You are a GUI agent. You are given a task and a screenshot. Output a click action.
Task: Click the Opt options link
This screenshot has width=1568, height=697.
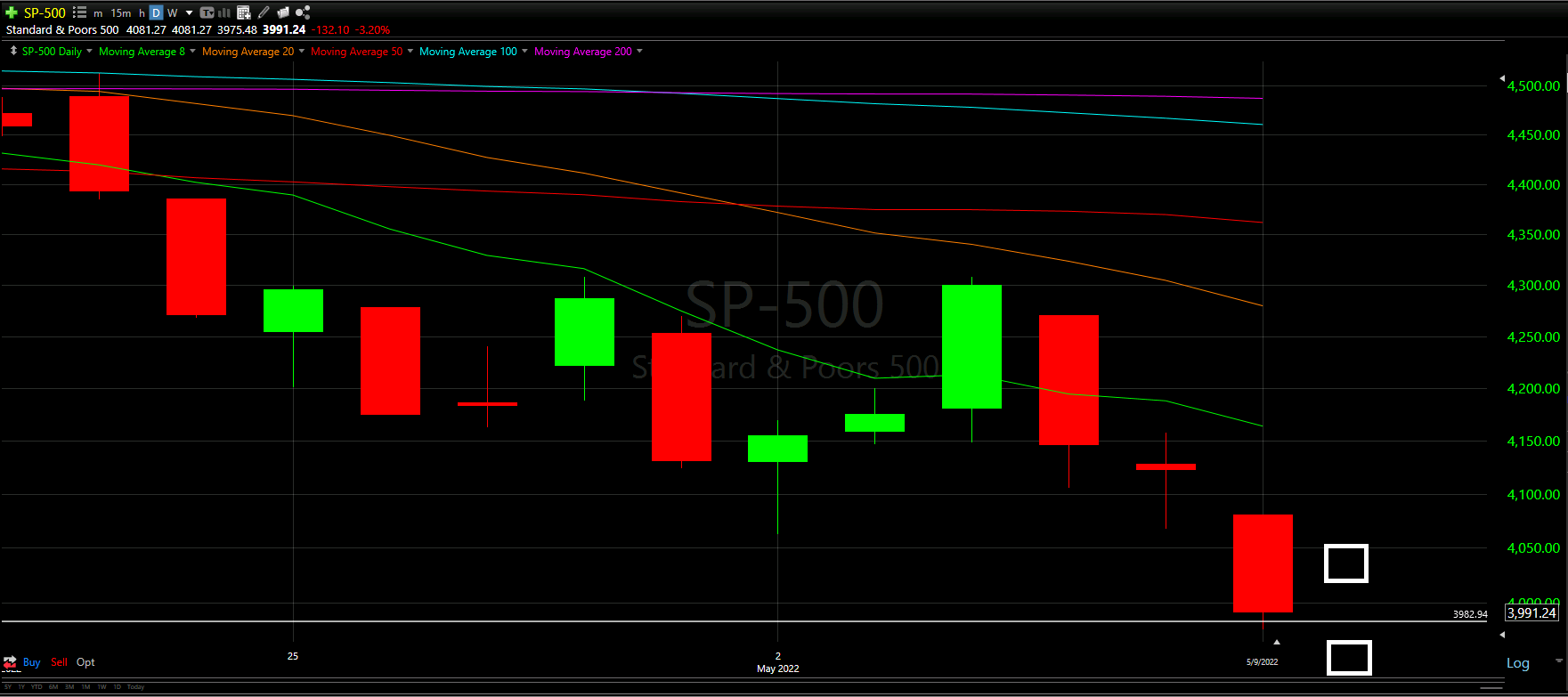coord(85,662)
